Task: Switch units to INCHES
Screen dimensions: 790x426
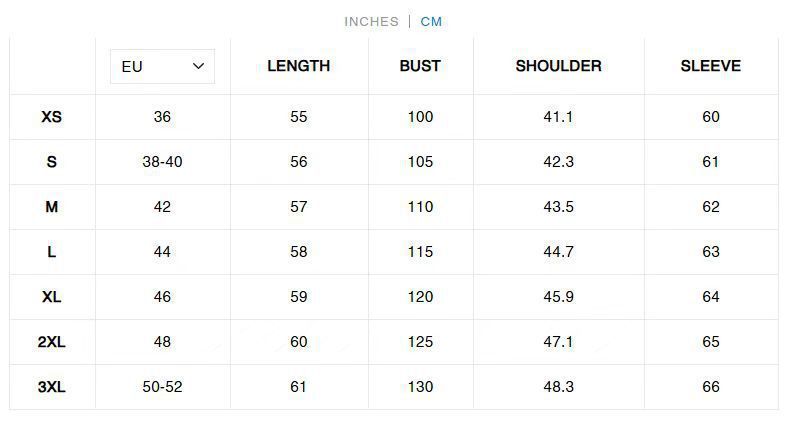Action: click(371, 21)
